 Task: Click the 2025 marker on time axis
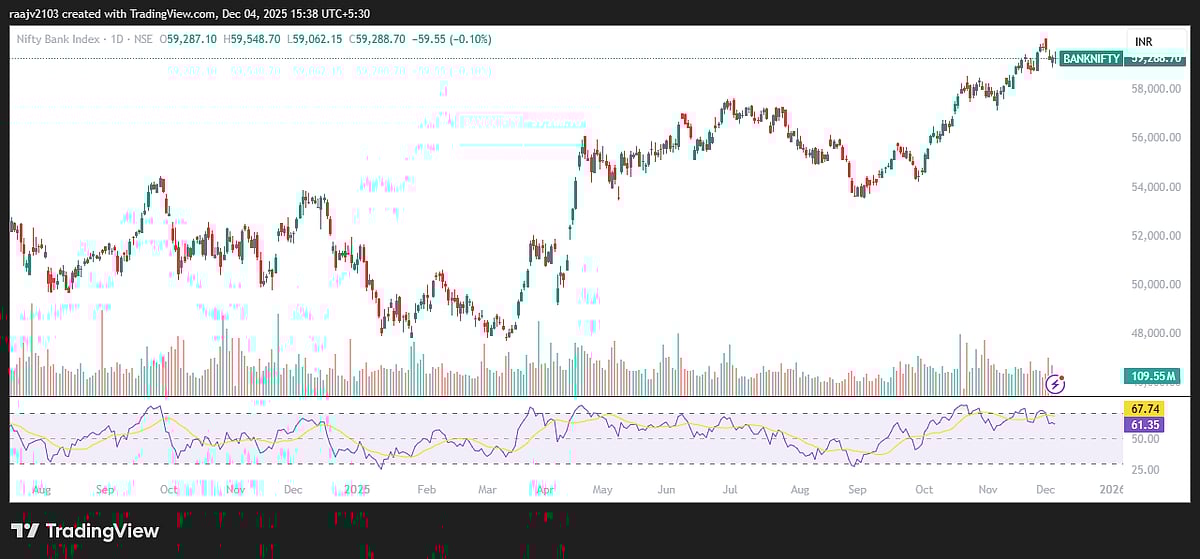pos(358,490)
